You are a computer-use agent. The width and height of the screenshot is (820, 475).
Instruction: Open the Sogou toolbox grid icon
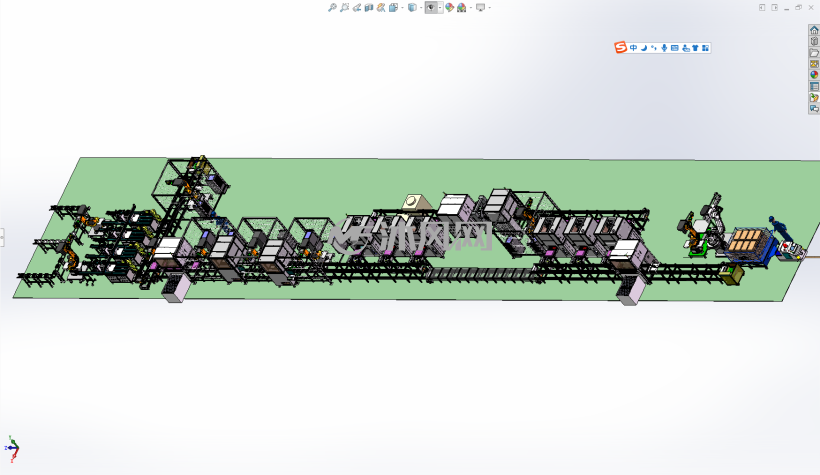[x=705, y=48]
